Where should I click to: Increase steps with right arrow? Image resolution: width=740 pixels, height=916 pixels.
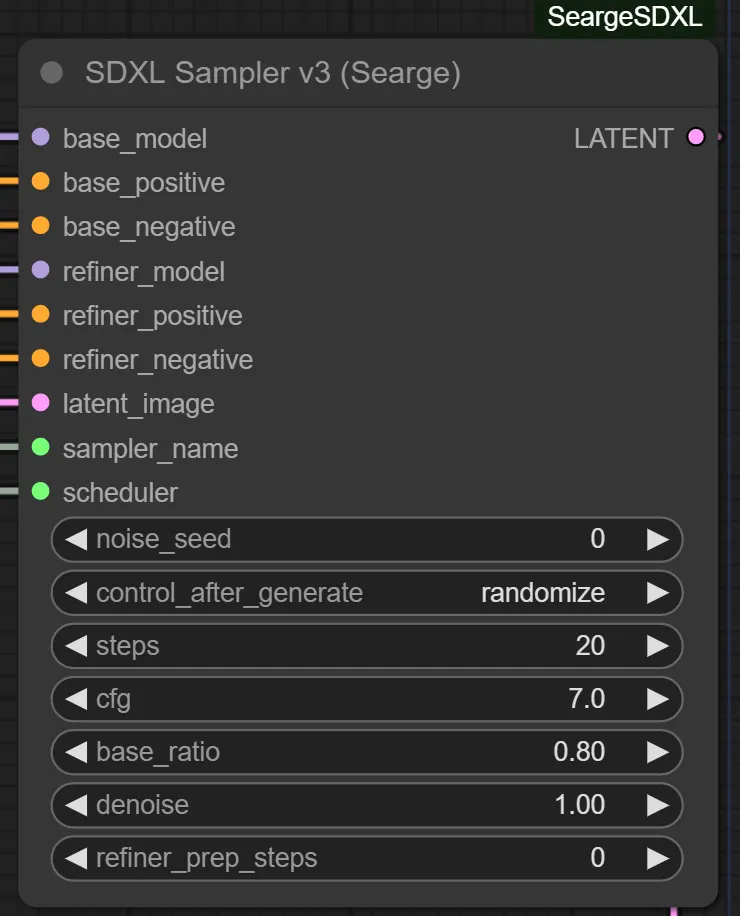[657, 646]
